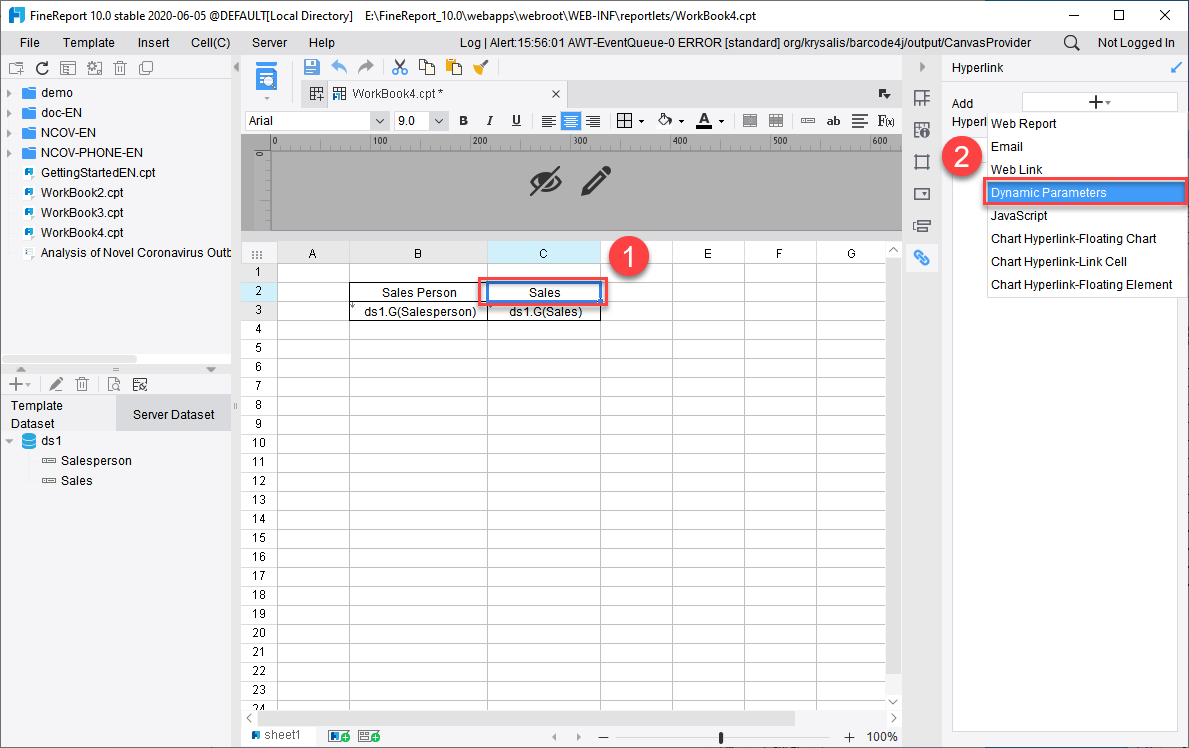Toggle Bold formatting in the toolbar
1189x748 pixels.
pyautogui.click(x=463, y=120)
